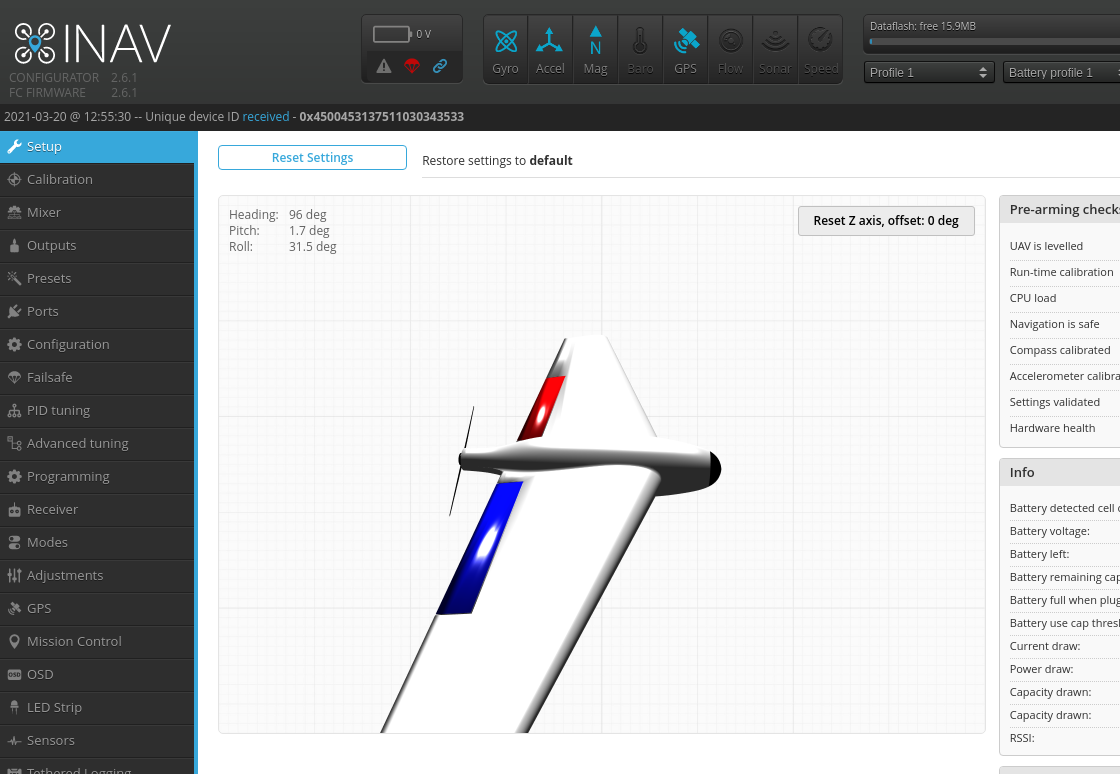Click the Dataflash free space bar

[x=994, y=41]
